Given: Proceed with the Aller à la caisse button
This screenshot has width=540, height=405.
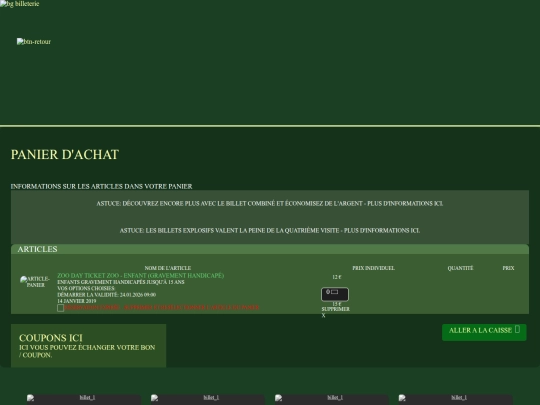Looking at the screenshot, I should tap(484, 332).
